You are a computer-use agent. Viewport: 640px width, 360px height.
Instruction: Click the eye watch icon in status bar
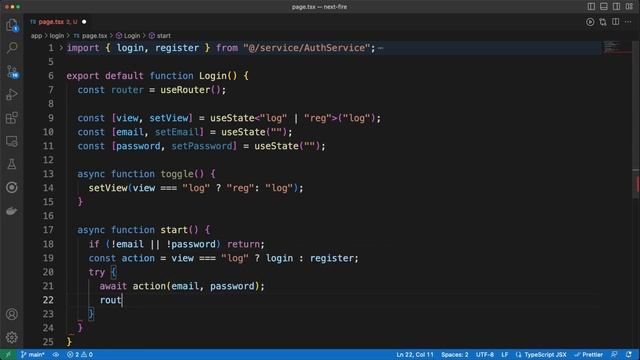pyautogui.click(x=56, y=354)
